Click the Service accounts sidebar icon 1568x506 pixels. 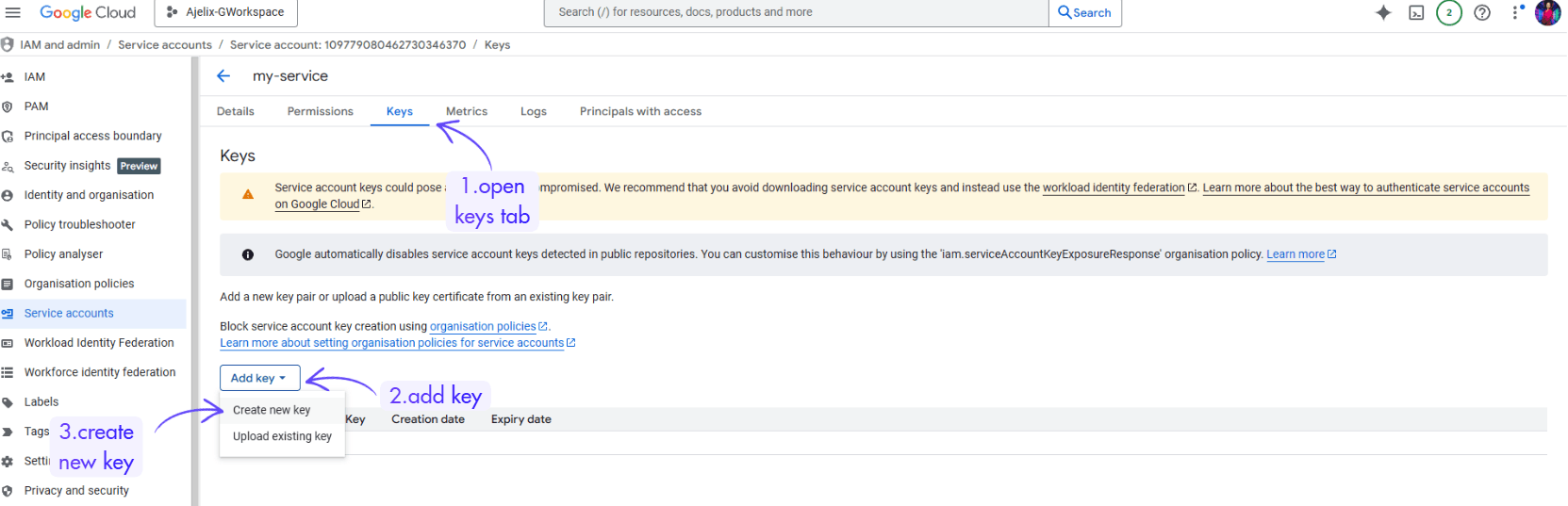[8, 314]
